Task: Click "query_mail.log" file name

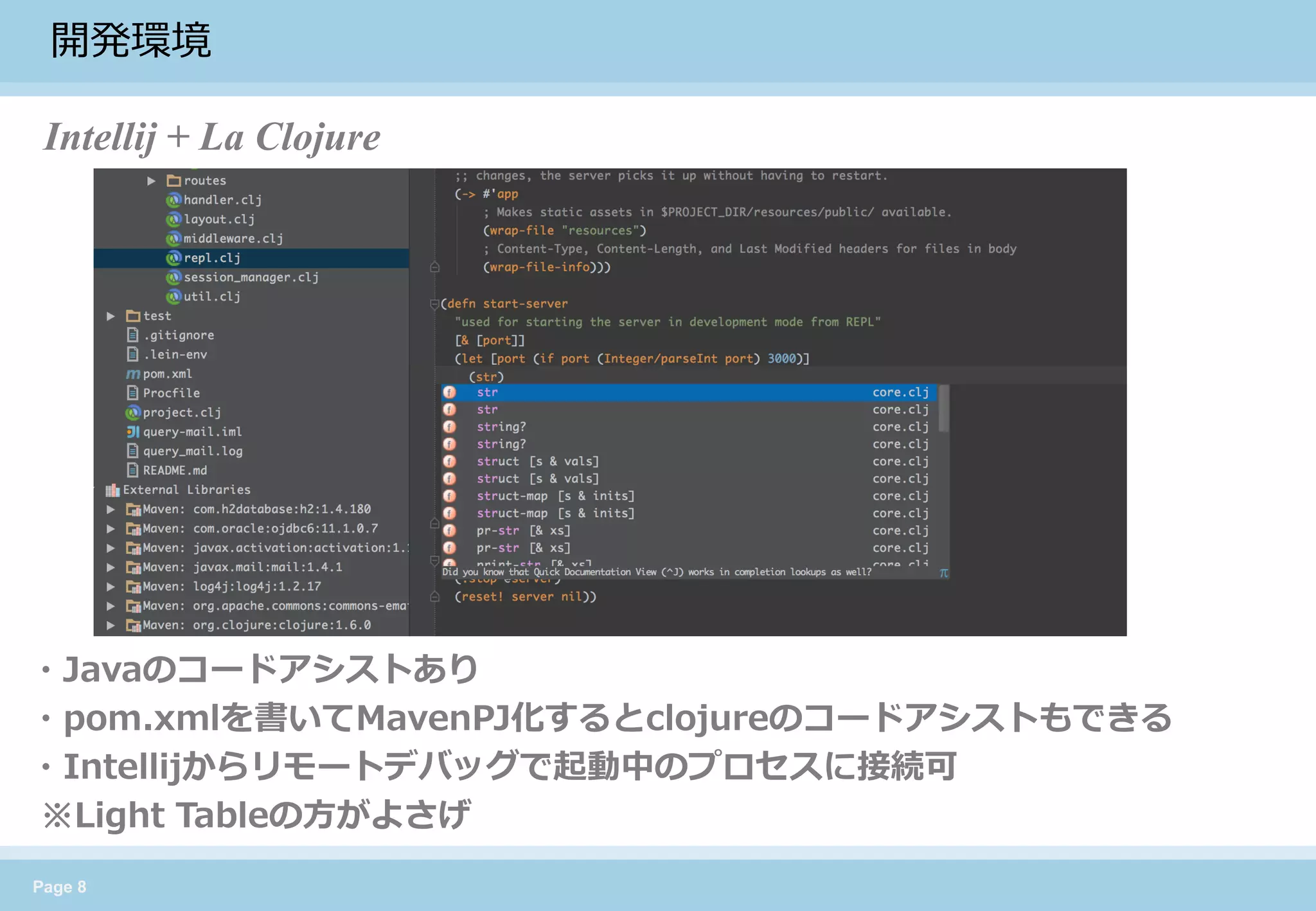Action: pos(193,451)
